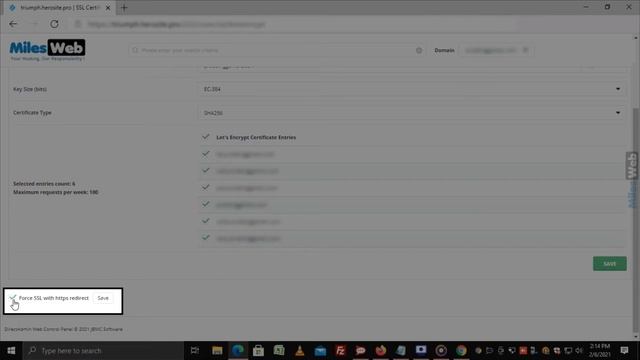Switch to Microsoft Edge in the taskbar

238,350
